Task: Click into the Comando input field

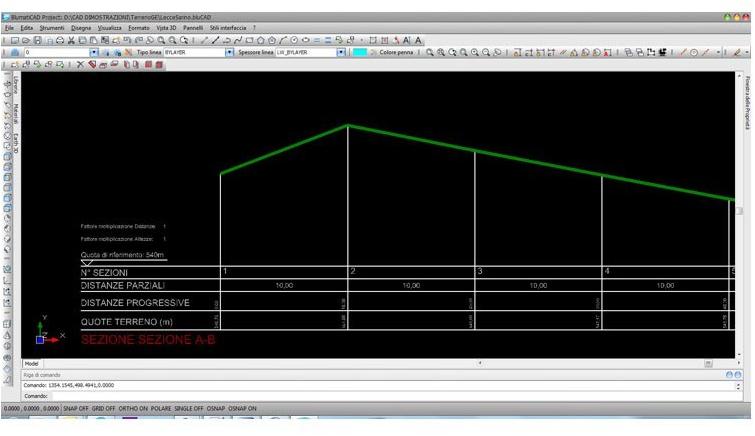Action: pyautogui.click(x=380, y=396)
